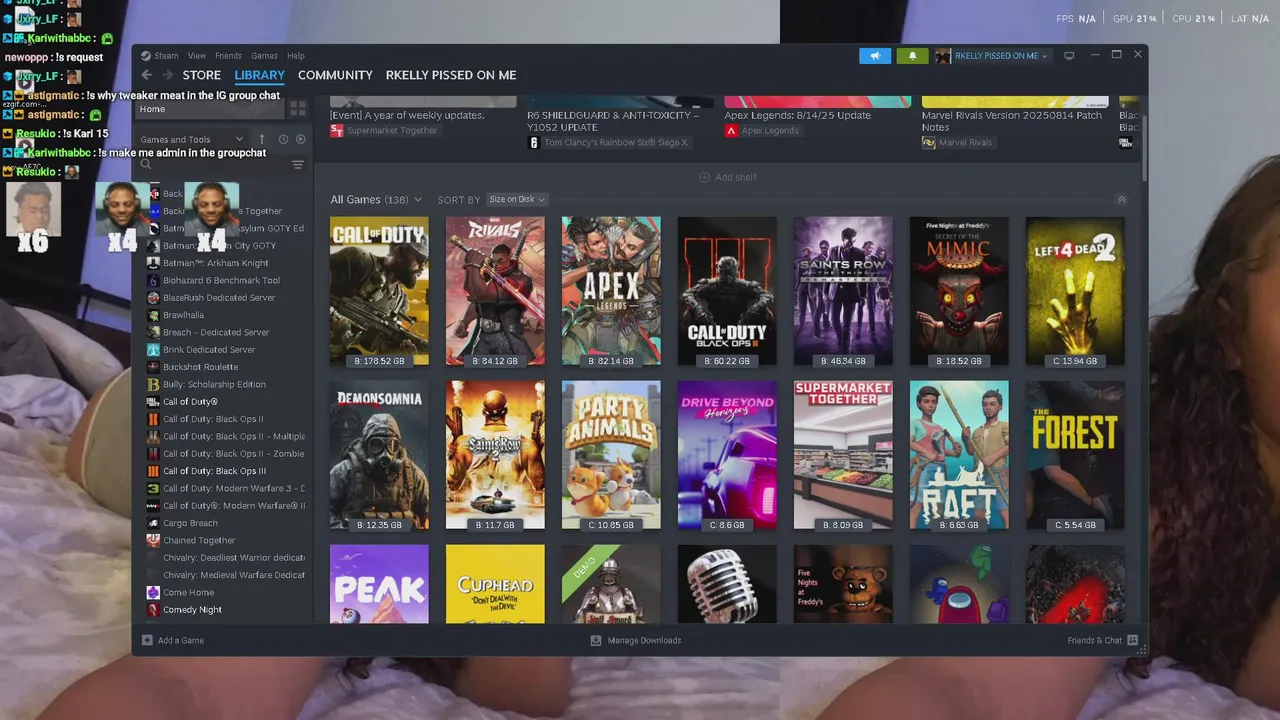Open the account name dropdown menu
Image resolution: width=1280 pixels, height=720 pixels.
(x=1001, y=56)
